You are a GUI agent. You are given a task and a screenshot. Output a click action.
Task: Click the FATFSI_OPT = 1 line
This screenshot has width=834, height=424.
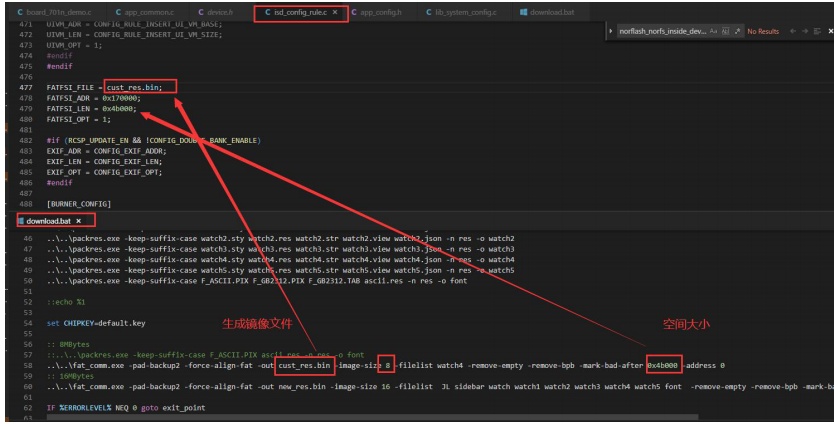tap(79, 119)
